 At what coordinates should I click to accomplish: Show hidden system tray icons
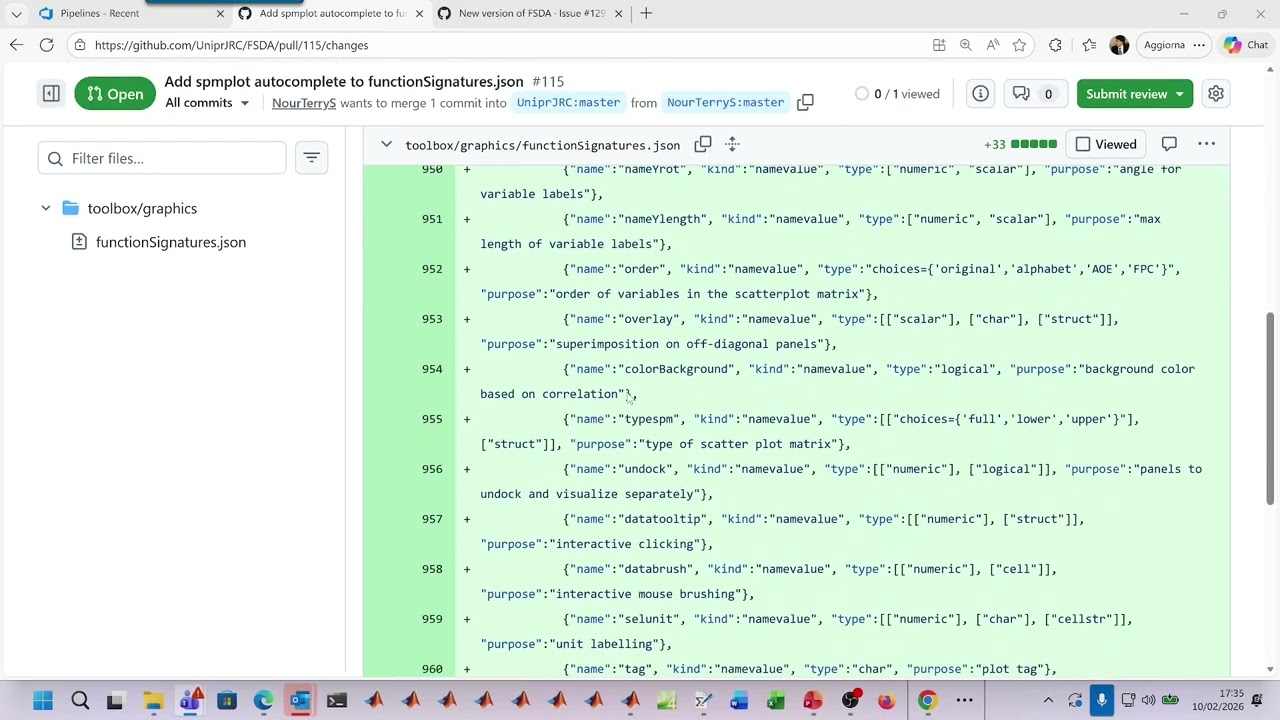point(1048,701)
